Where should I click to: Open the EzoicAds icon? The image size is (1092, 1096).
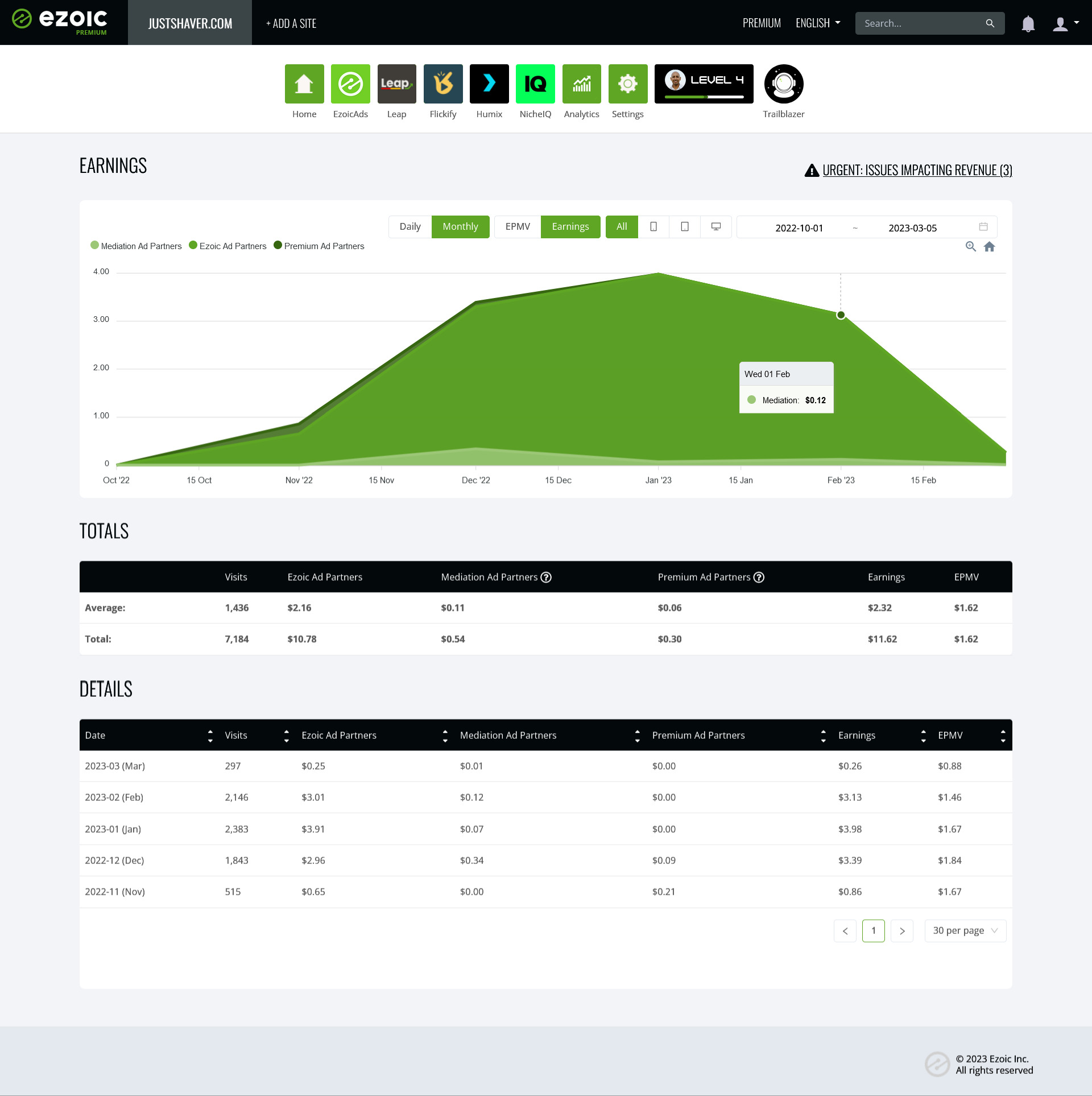(350, 84)
